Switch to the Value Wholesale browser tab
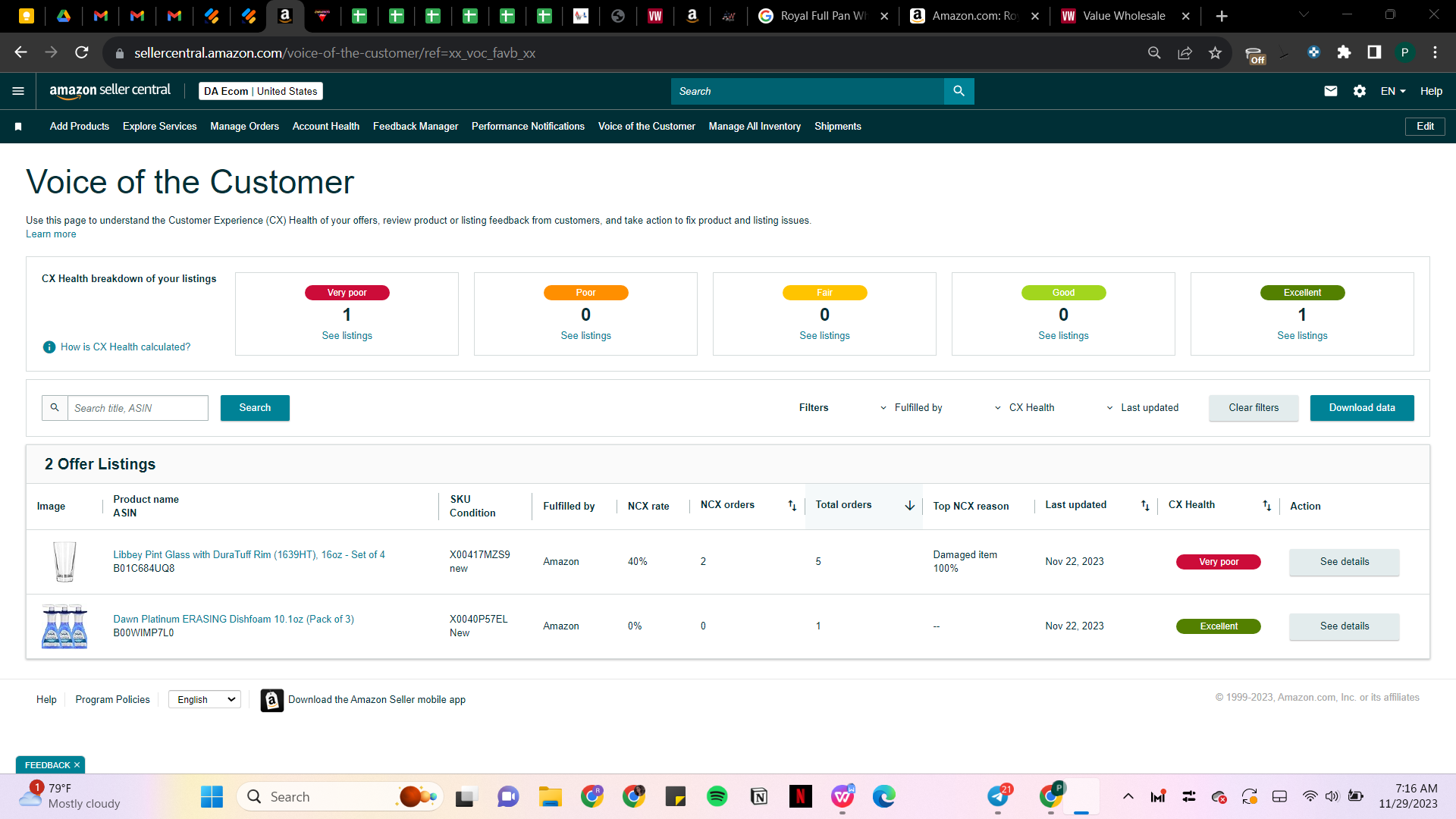Screen dimensions: 1456x819 pyautogui.click(x=1125, y=16)
